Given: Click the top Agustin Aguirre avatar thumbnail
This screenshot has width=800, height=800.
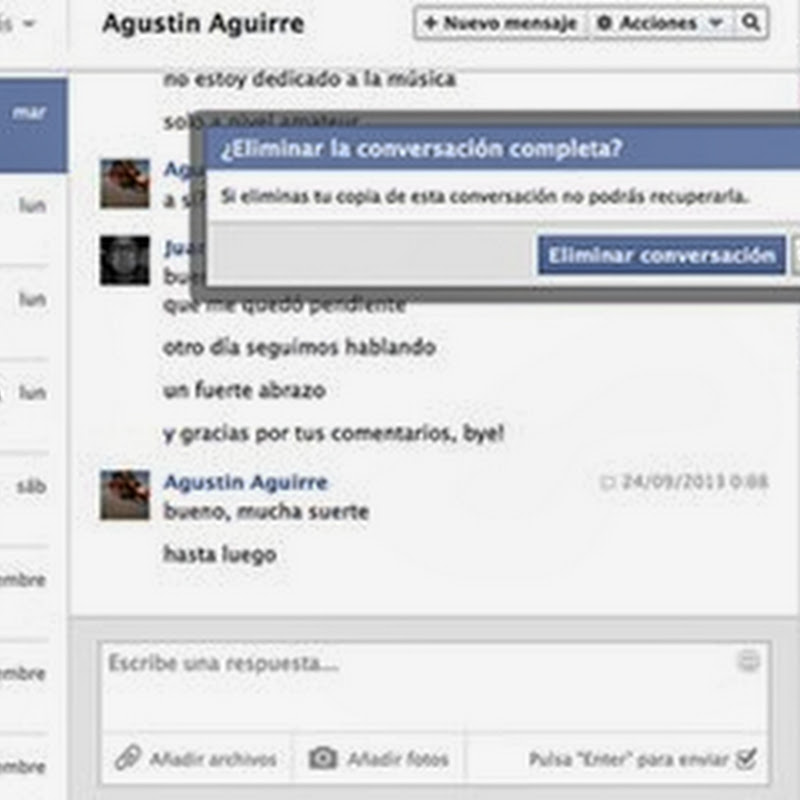Looking at the screenshot, I should tap(125, 184).
